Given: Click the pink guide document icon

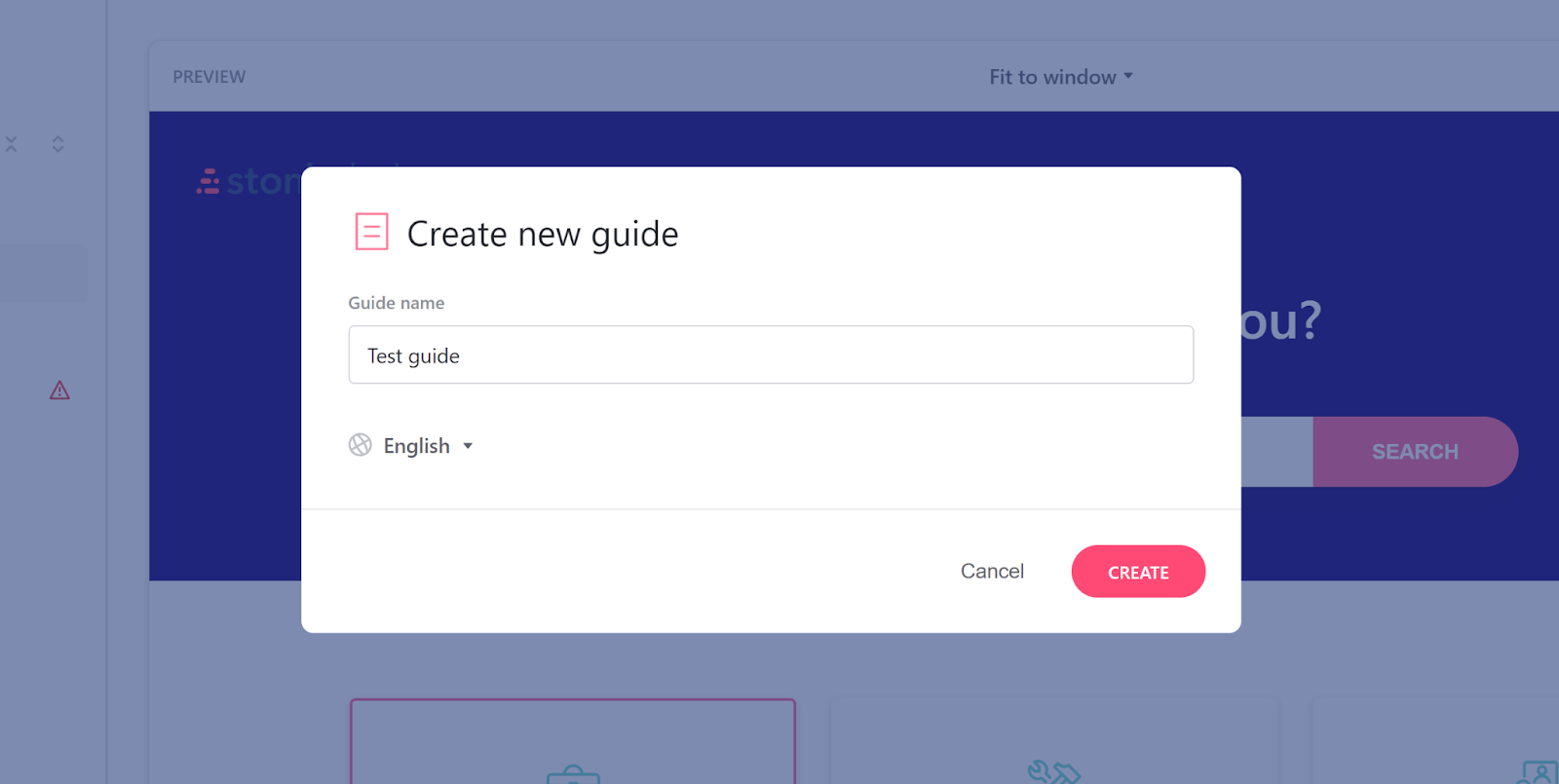Looking at the screenshot, I should point(371,232).
